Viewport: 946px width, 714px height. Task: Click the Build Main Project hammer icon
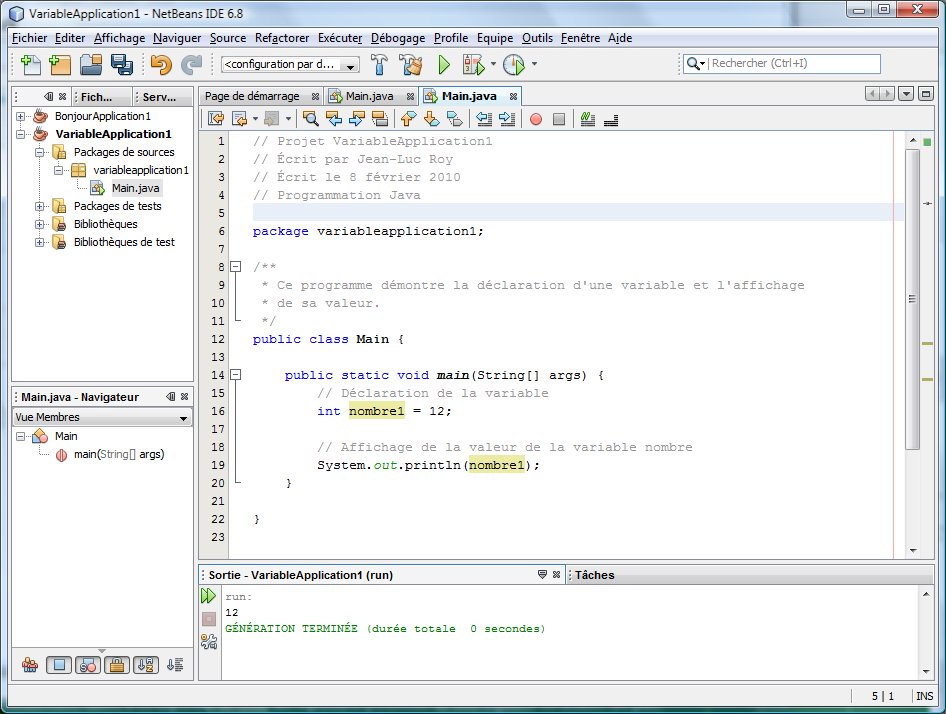[x=379, y=64]
